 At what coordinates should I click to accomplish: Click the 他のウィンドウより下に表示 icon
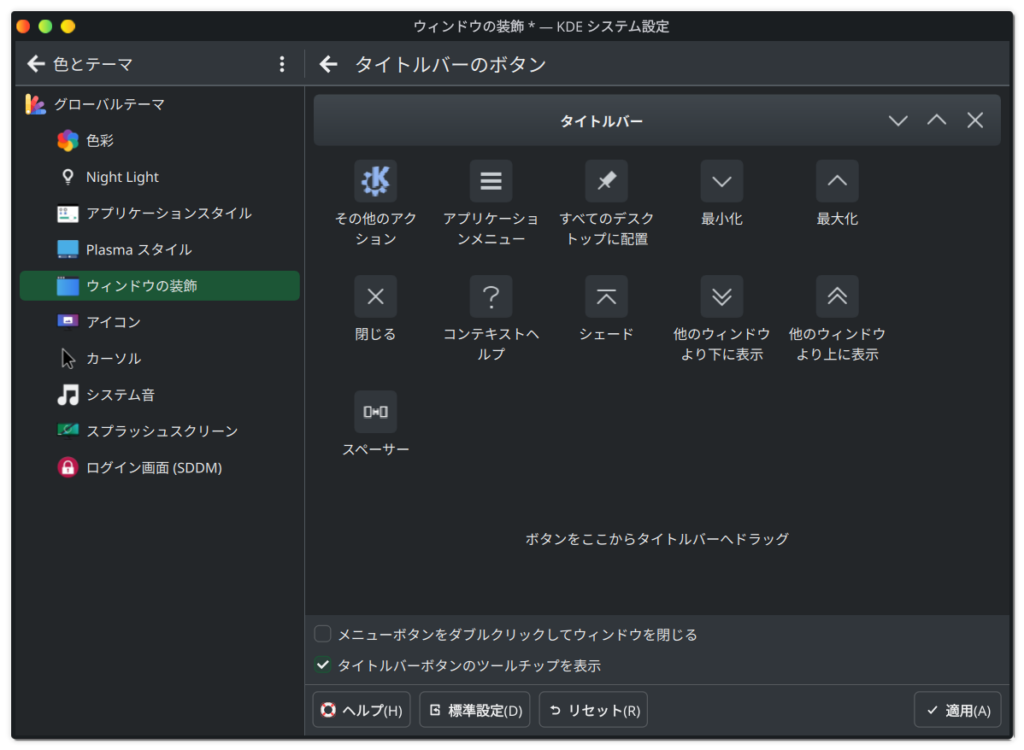(x=722, y=296)
